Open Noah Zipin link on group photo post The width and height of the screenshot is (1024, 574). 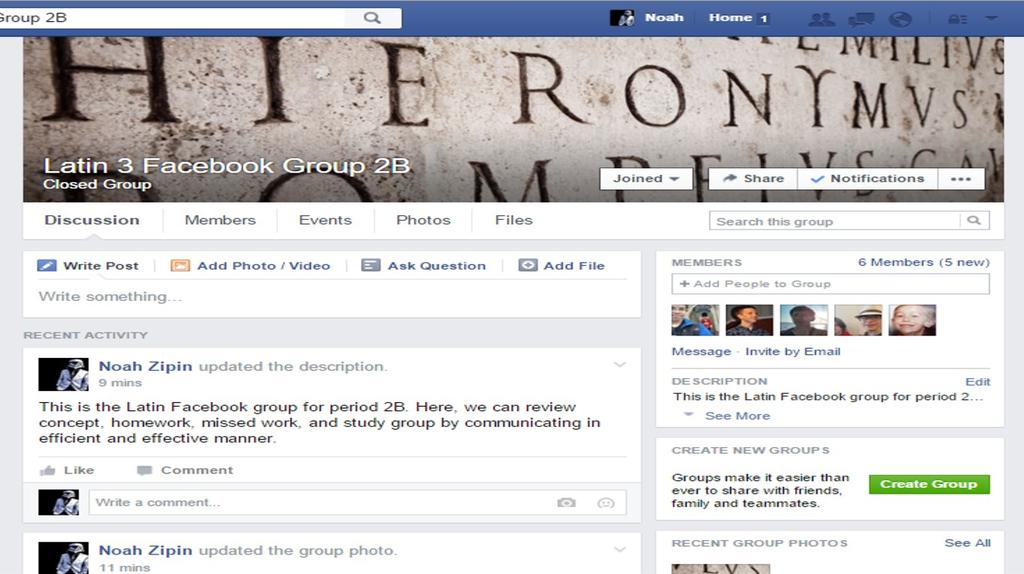[x=146, y=550]
